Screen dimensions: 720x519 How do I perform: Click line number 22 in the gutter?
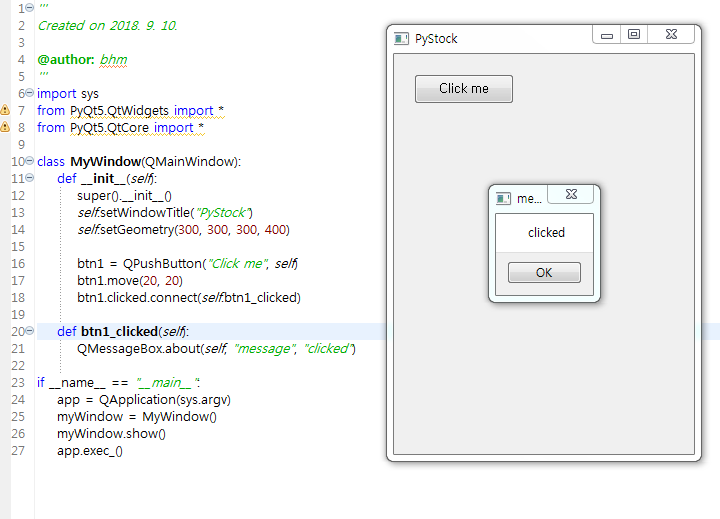[x=18, y=366]
